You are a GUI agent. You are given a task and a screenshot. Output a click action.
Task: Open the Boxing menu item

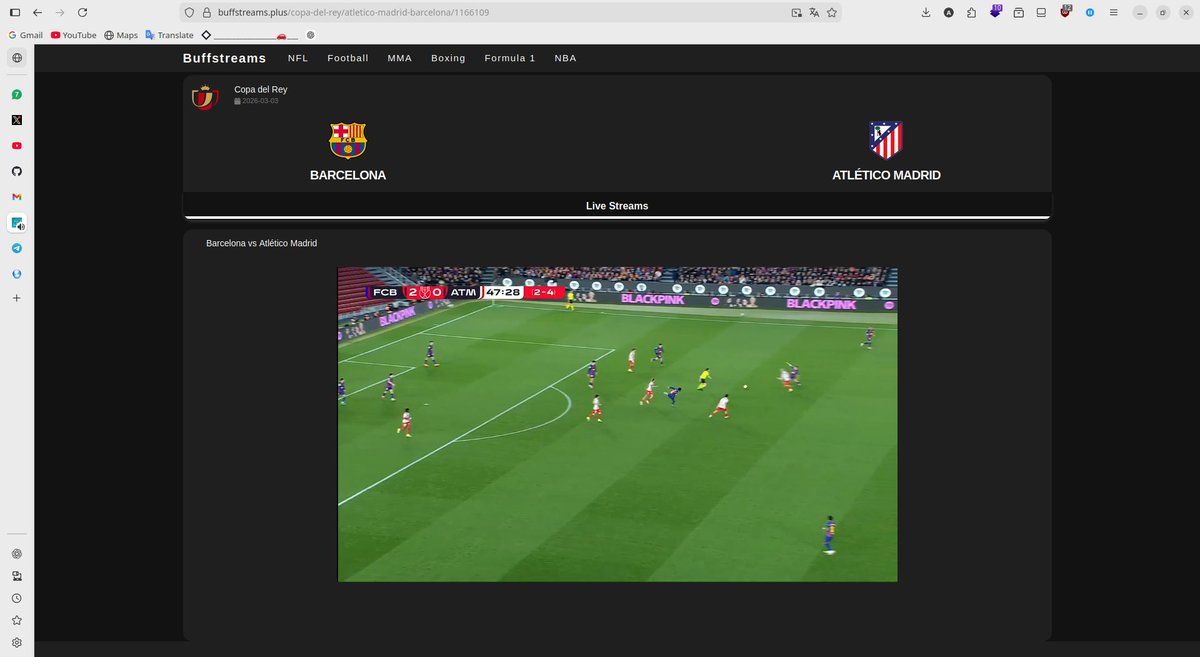(448, 58)
